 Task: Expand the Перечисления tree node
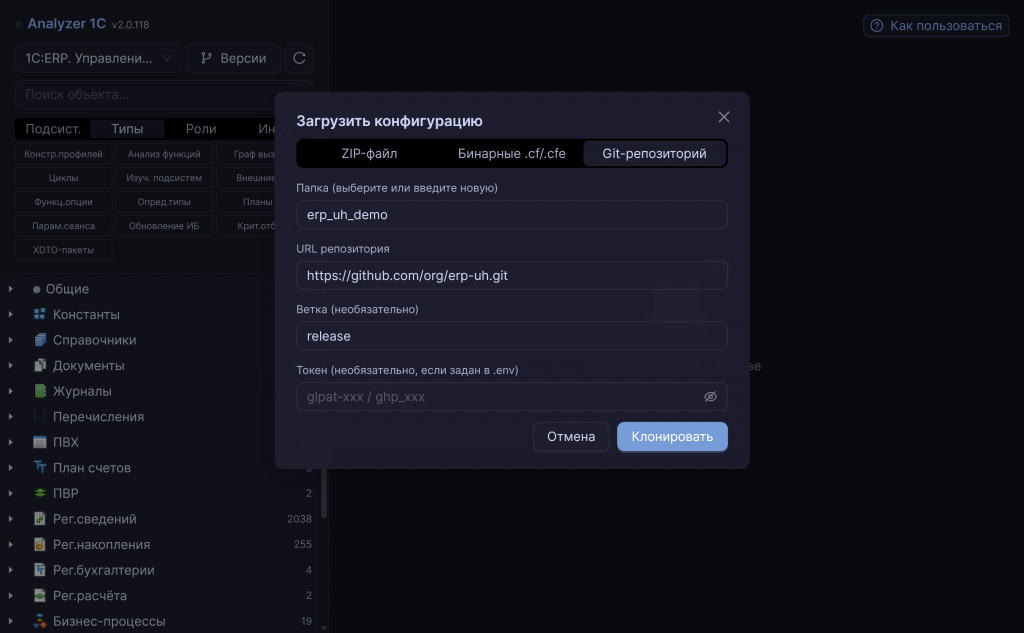point(10,416)
